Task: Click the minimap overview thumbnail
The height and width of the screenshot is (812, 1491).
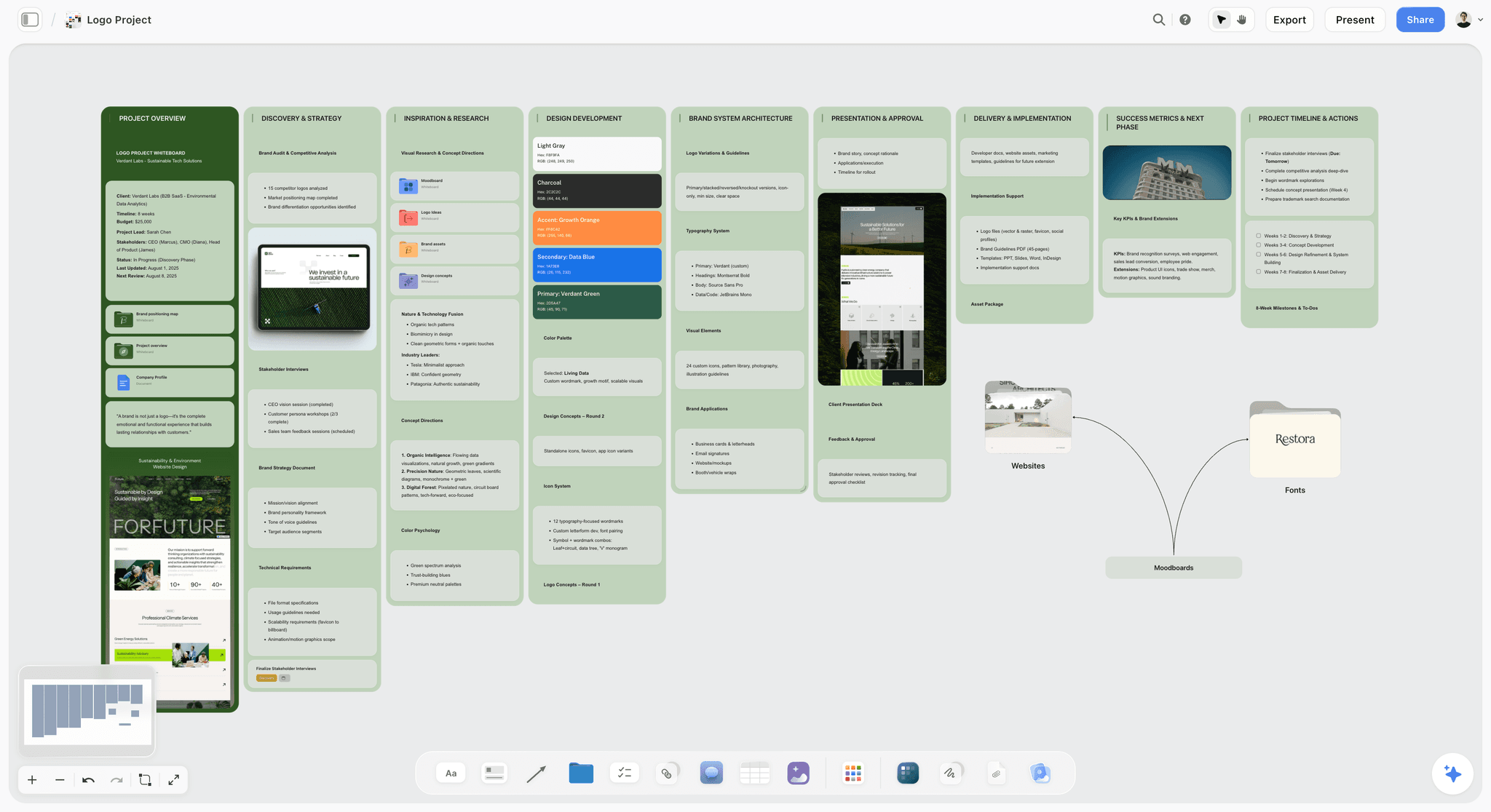Action: tap(87, 711)
